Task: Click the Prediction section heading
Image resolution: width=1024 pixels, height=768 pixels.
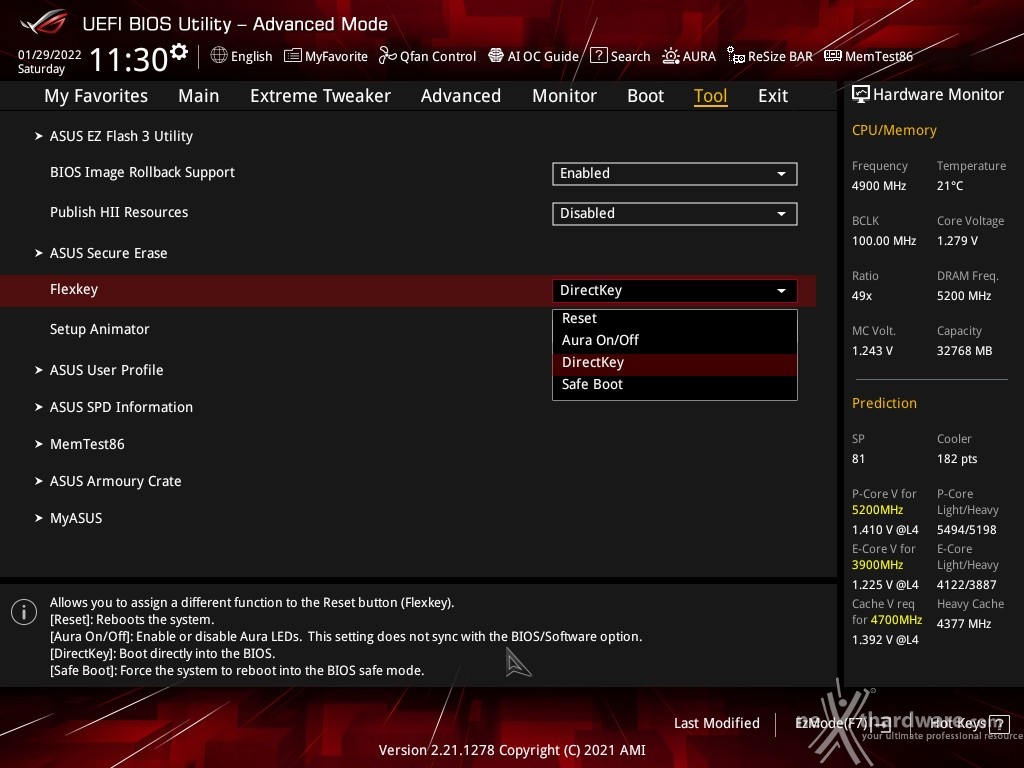Action: [x=884, y=404]
